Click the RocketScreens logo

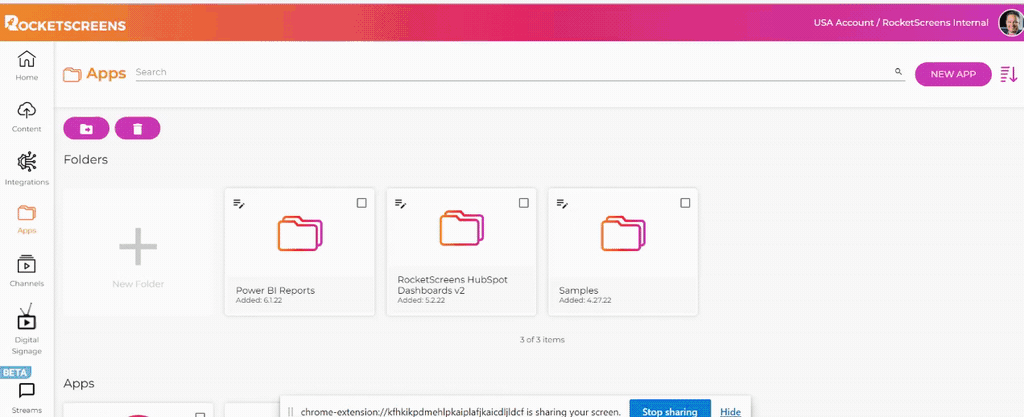pos(65,25)
